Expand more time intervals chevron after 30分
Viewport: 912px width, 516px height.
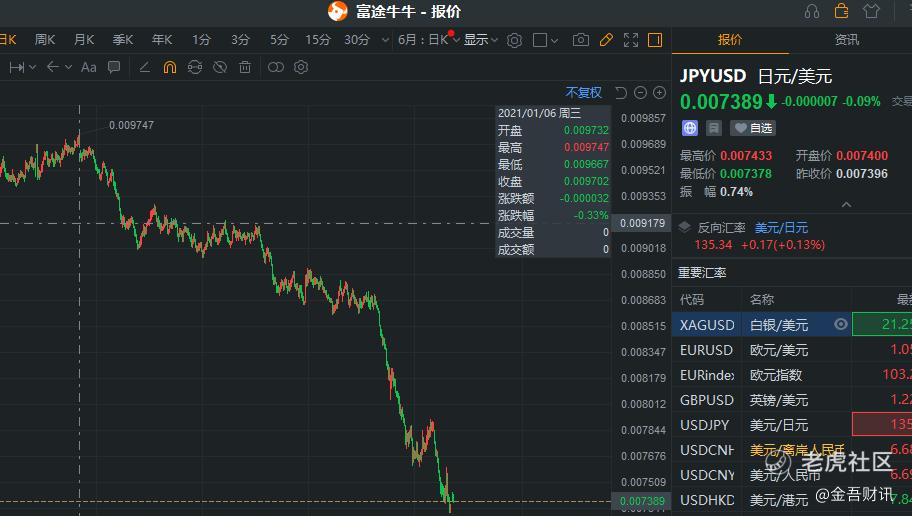(385, 40)
